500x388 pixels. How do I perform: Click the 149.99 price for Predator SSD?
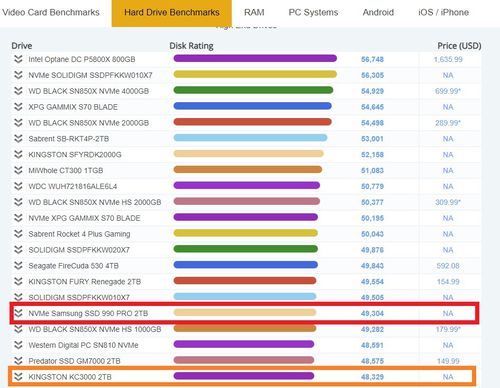coord(448,361)
